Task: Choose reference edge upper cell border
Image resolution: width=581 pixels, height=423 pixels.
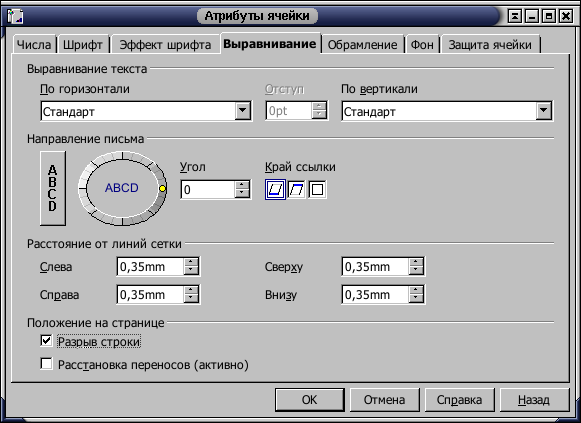Action: (296, 190)
